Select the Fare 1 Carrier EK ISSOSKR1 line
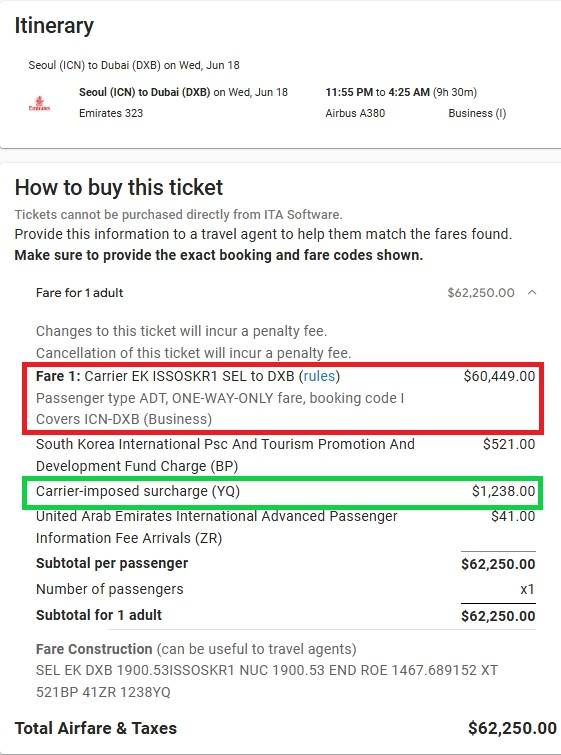The height and width of the screenshot is (755, 561). point(188,376)
